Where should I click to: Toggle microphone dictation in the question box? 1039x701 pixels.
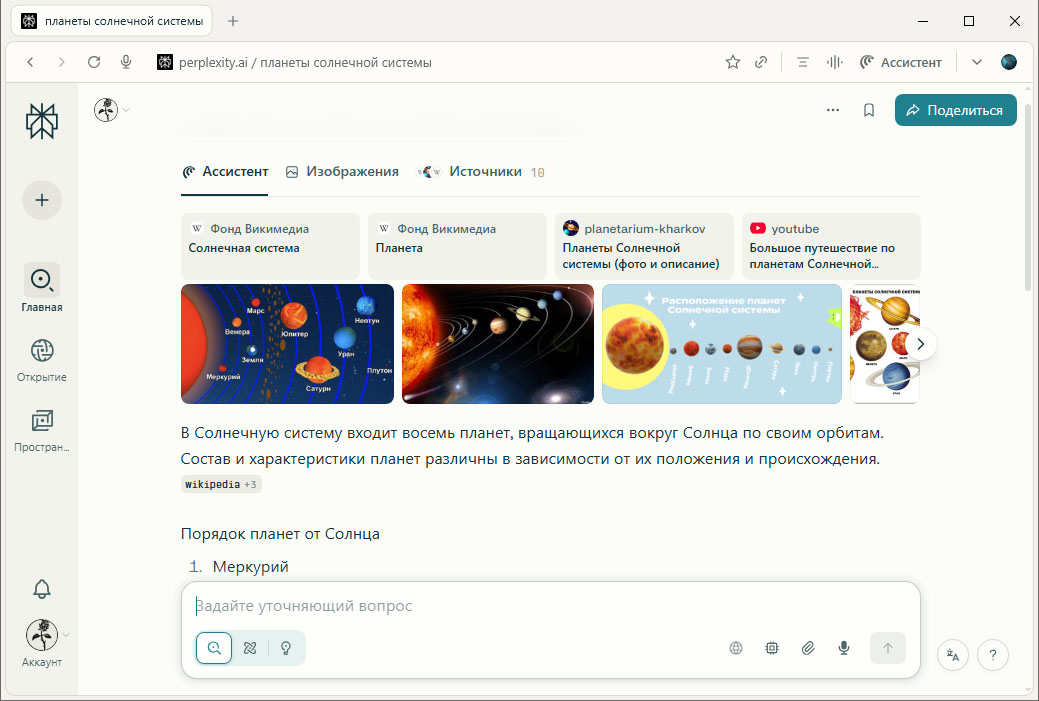pos(844,648)
